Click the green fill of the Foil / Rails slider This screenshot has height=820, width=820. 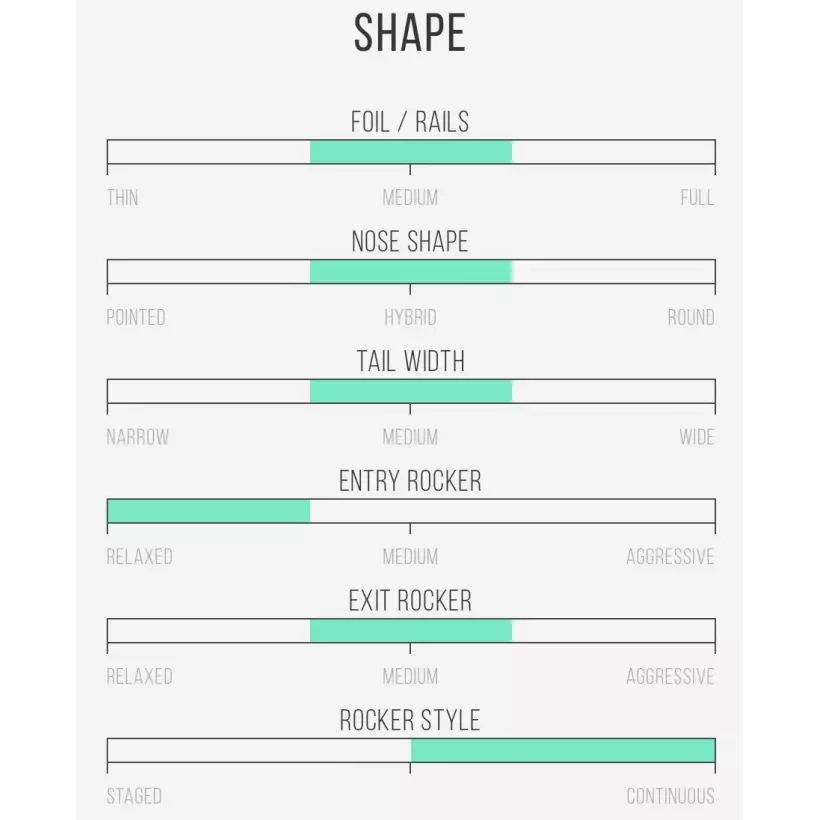click(x=410, y=152)
